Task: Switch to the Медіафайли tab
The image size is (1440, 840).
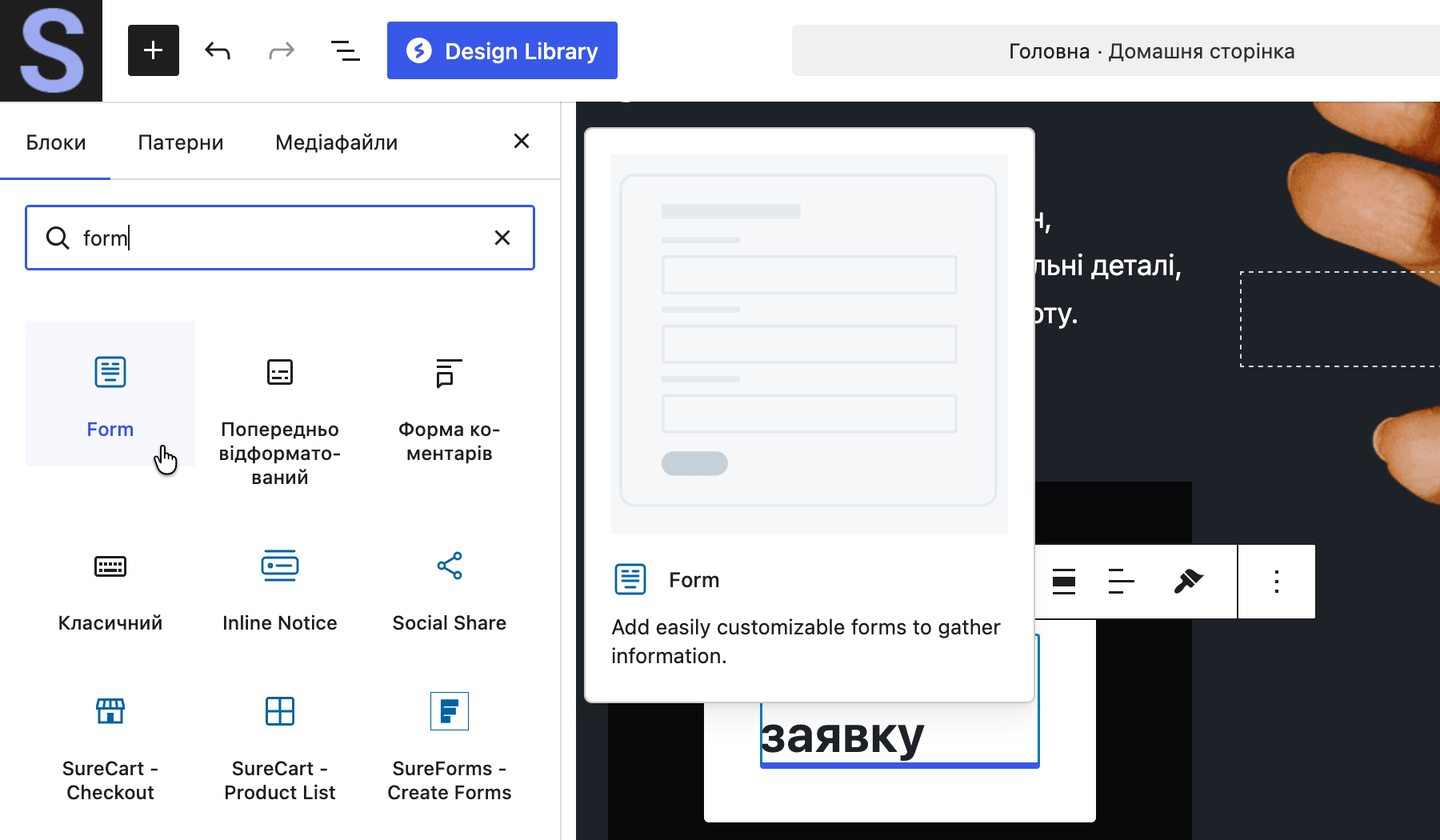Action: click(x=337, y=142)
